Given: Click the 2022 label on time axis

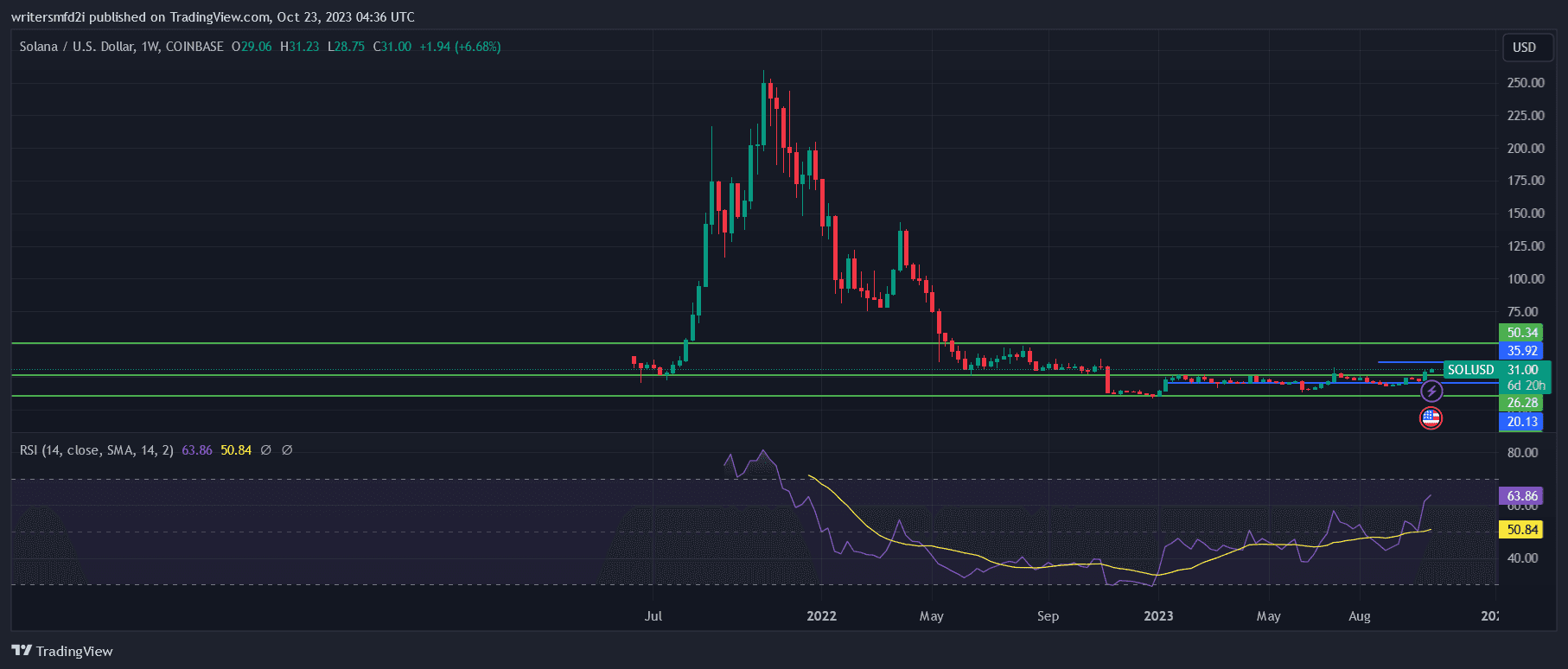Looking at the screenshot, I should [x=821, y=616].
